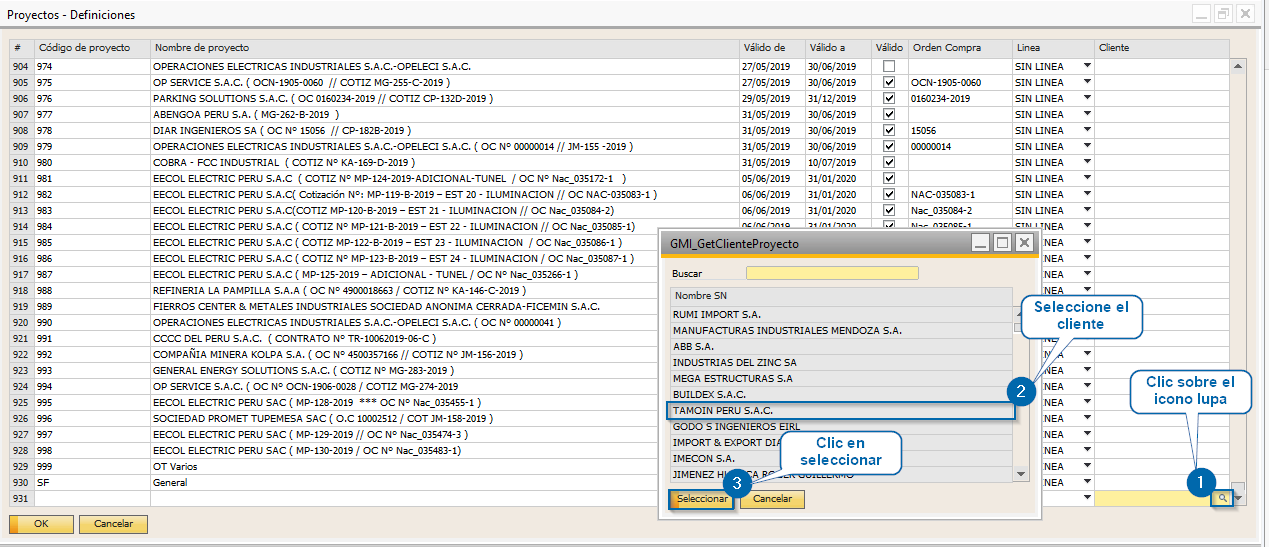Click the Nombre SN column header
1269x547 pixels.
tap(841, 296)
